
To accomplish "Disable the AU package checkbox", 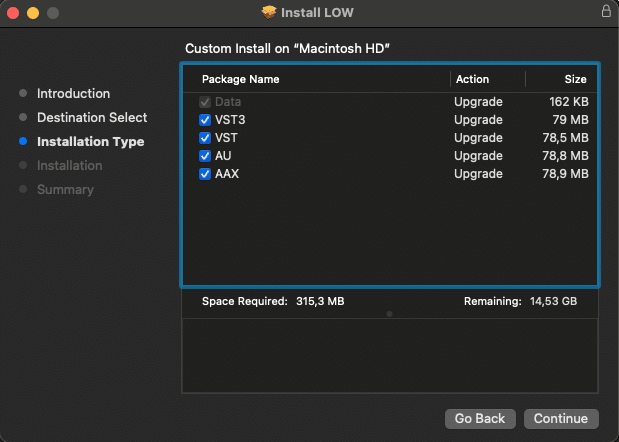I will [x=205, y=156].
